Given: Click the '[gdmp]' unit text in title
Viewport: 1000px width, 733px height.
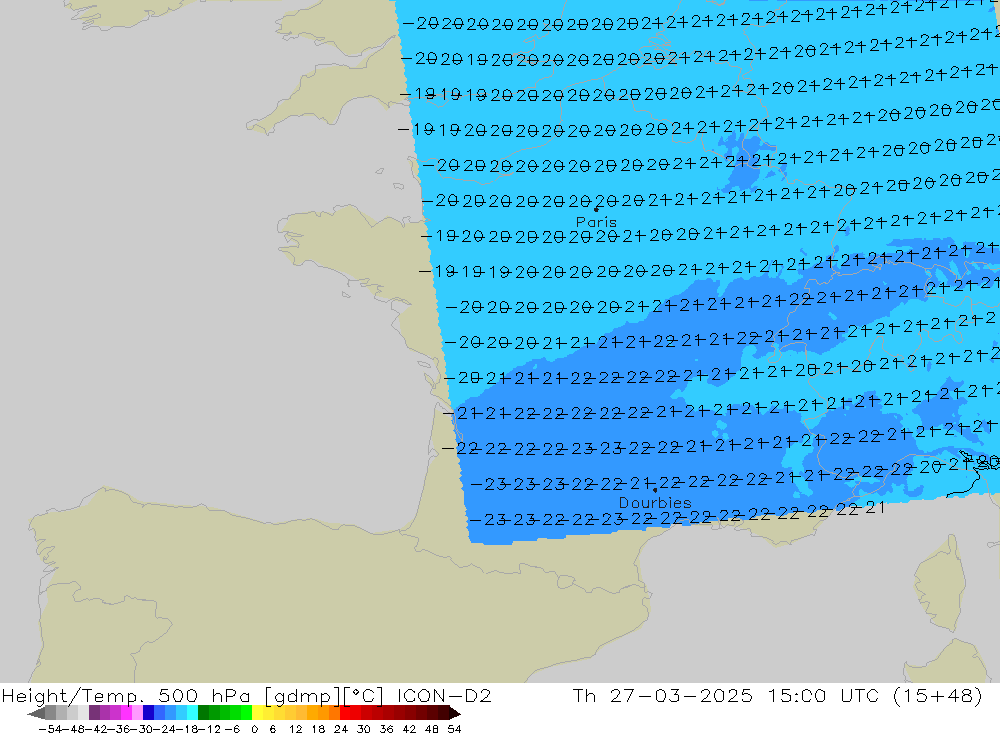Looking at the screenshot, I should (x=302, y=696).
